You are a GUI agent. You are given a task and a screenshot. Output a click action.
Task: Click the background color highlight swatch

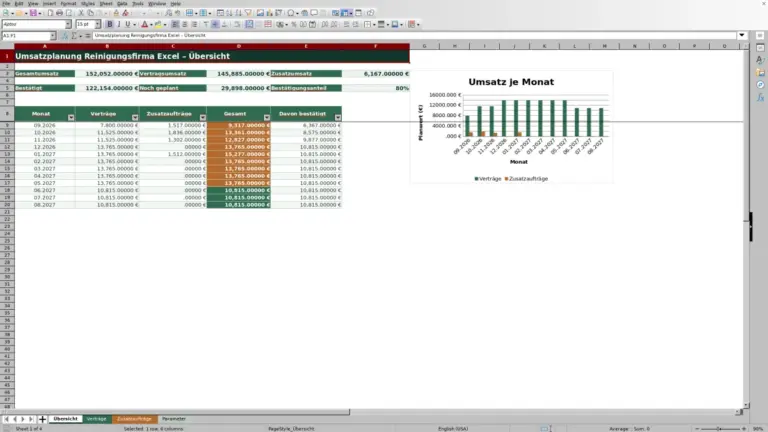(x=158, y=24)
